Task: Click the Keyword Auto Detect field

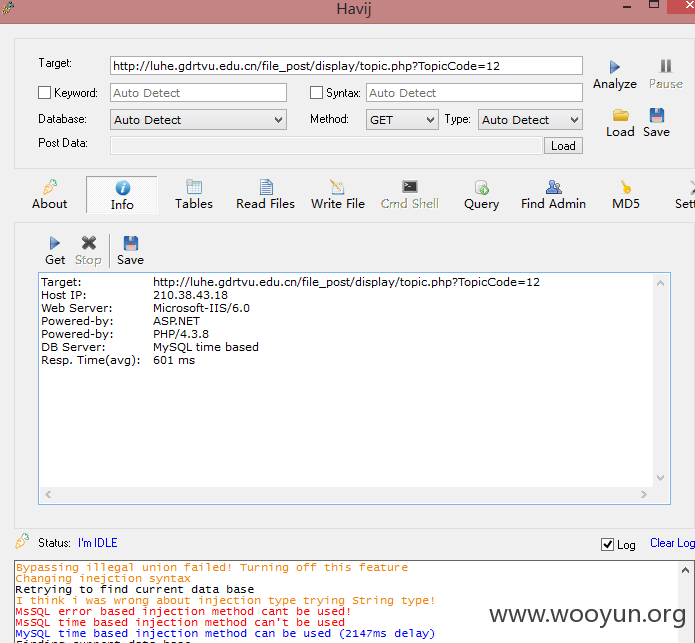Action: (198, 93)
